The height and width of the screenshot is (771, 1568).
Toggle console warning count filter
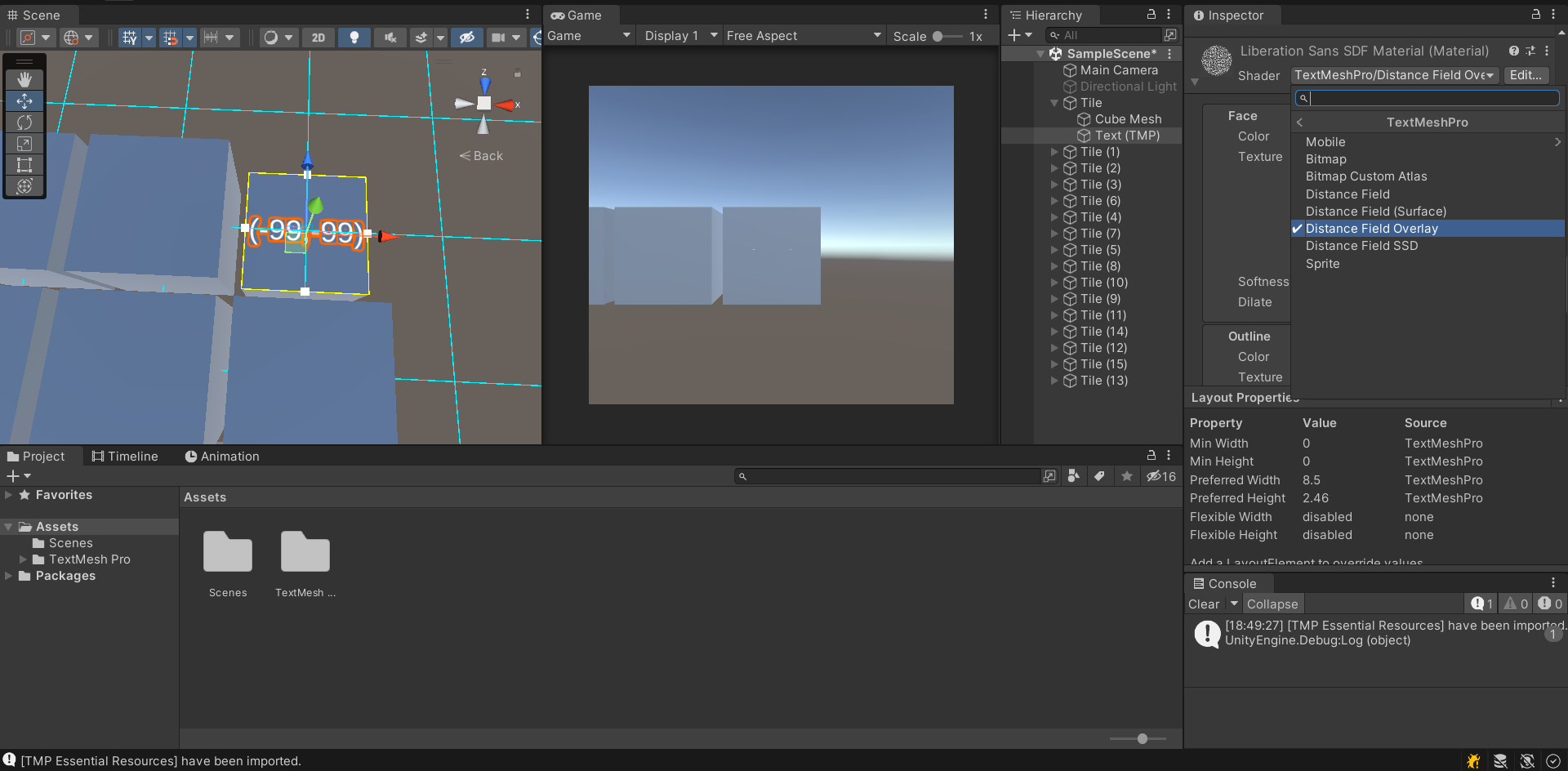click(x=1516, y=604)
